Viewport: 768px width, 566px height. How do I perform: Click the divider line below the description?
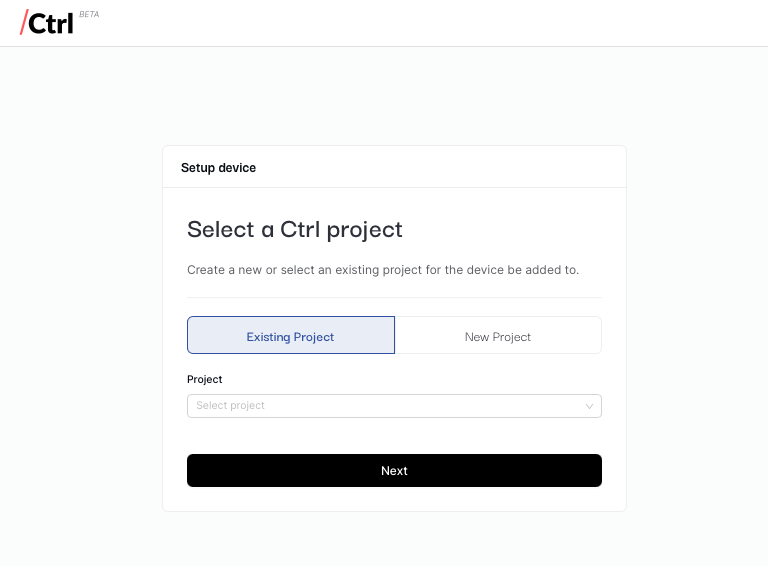click(x=394, y=298)
